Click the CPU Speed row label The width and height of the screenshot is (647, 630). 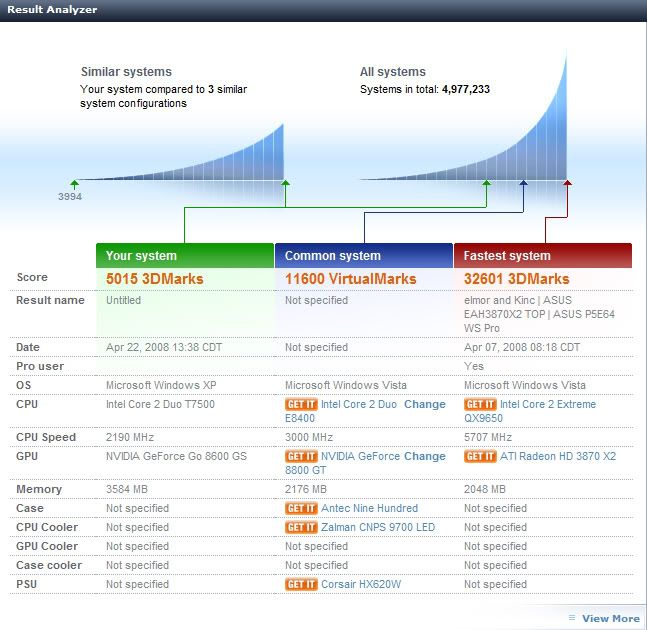pos(46,437)
